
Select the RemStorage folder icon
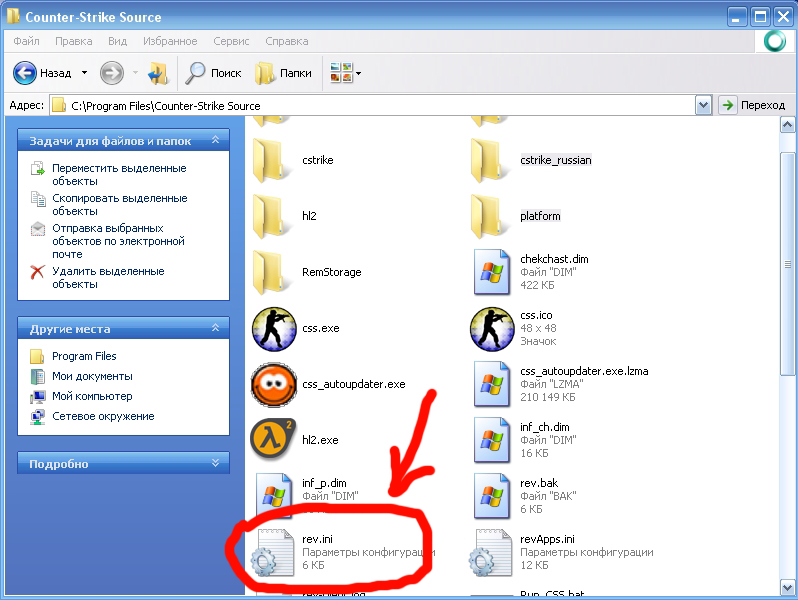270,272
